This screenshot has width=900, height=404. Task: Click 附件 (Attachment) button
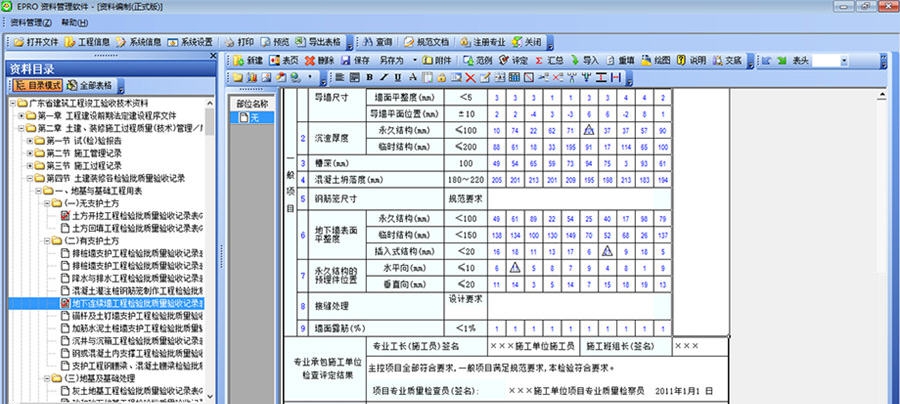(x=437, y=60)
